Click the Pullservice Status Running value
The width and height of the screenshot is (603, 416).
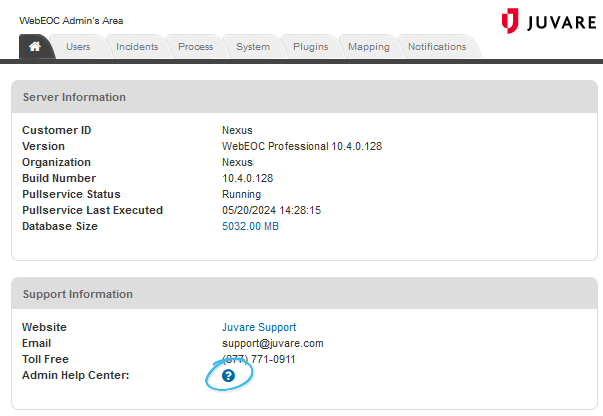241,194
